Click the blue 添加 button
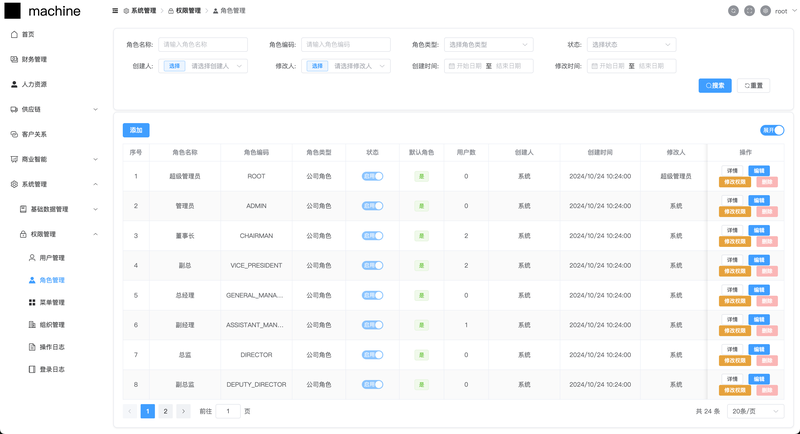 (136, 130)
